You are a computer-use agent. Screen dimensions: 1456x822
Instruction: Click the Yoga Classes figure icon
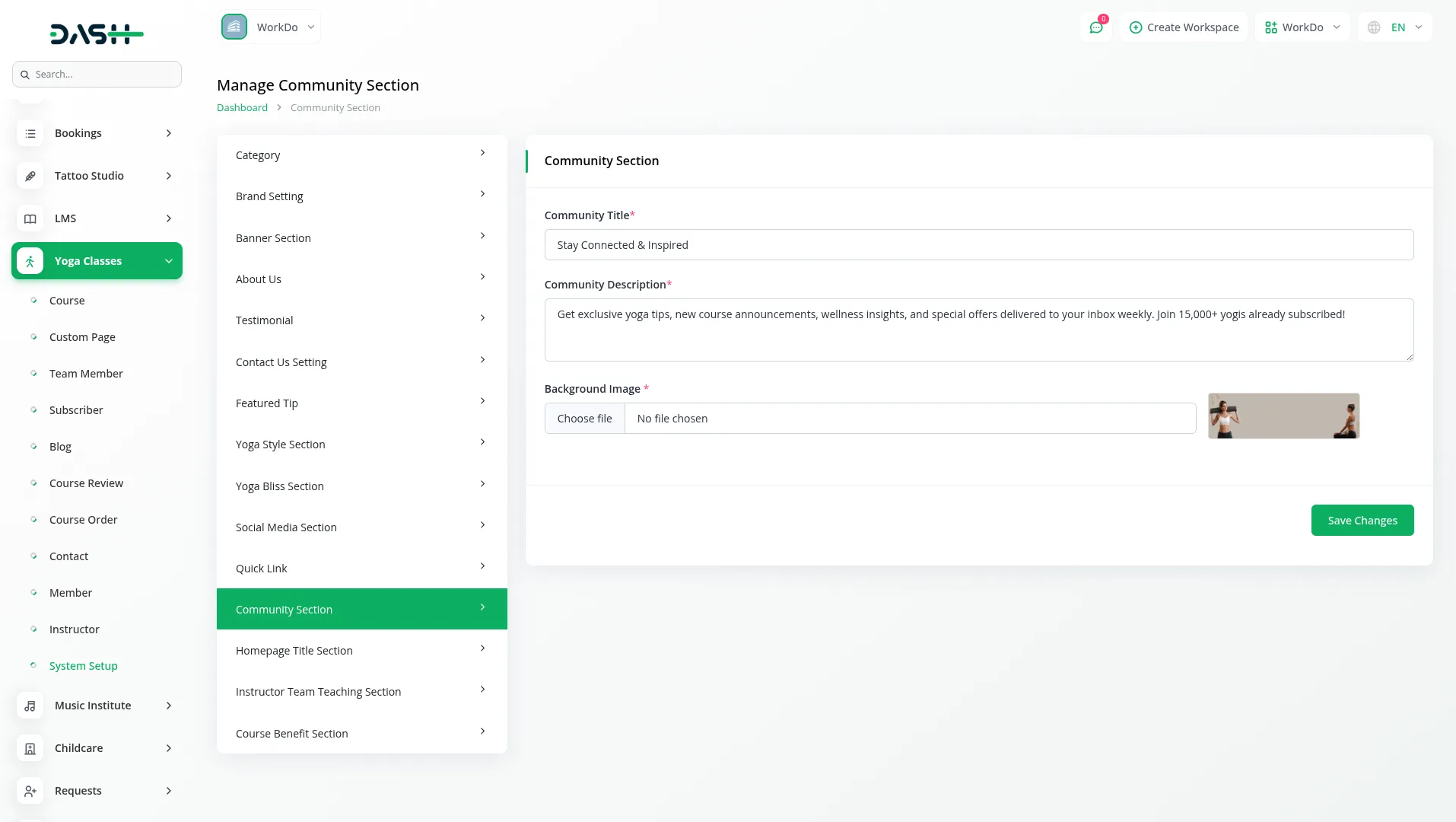[30, 261]
